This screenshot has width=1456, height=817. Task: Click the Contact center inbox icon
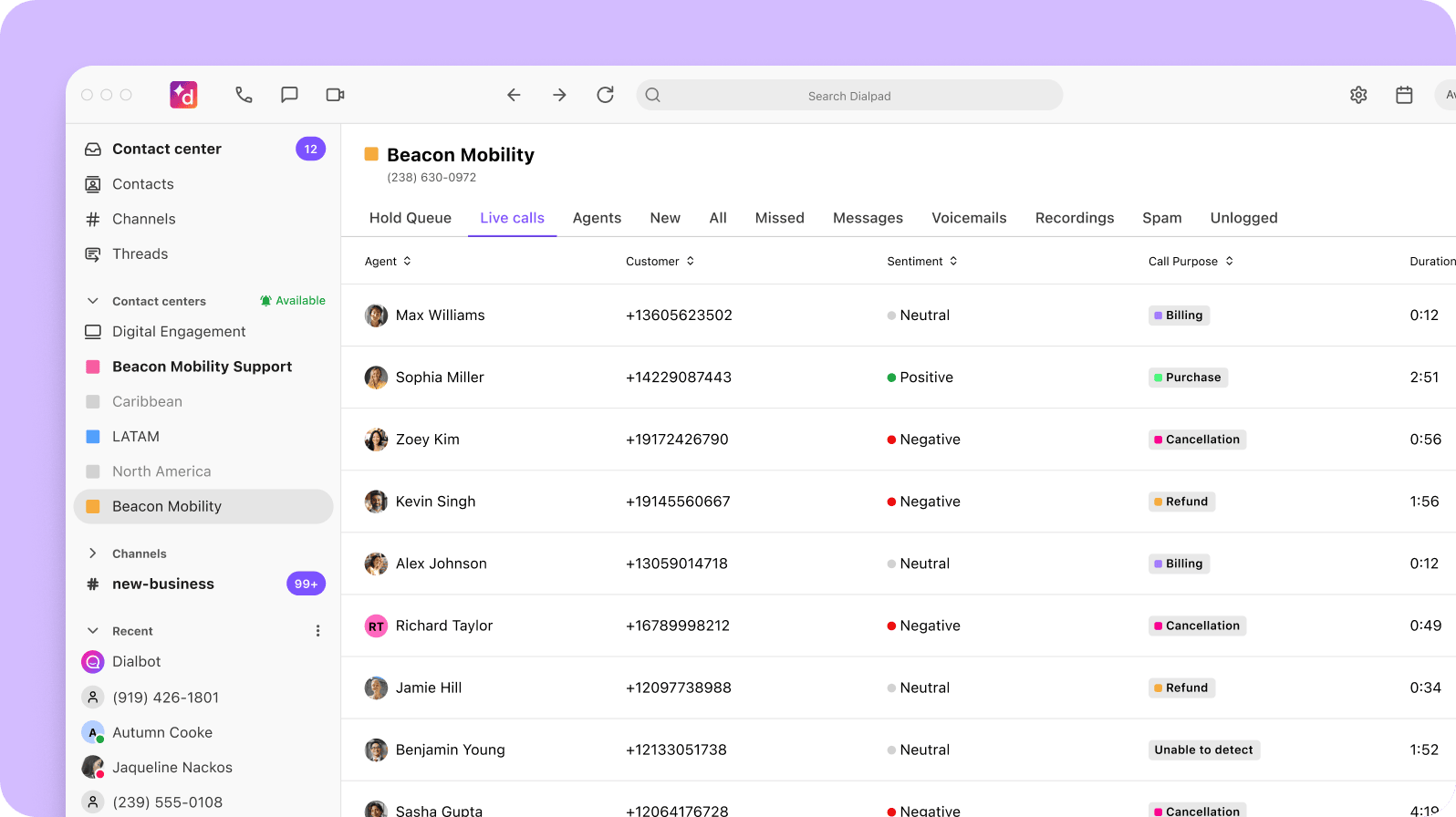point(93,149)
